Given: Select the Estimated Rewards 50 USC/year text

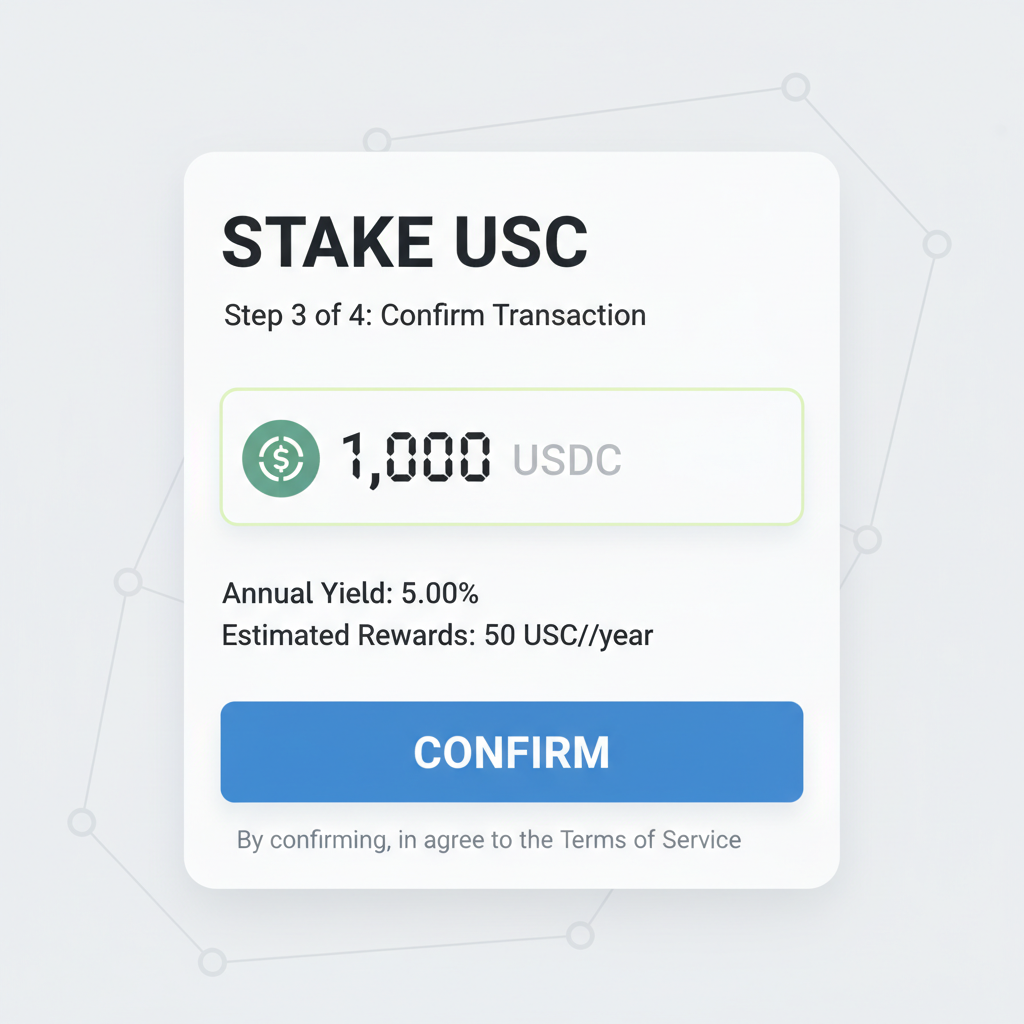Looking at the screenshot, I should (x=437, y=635).
